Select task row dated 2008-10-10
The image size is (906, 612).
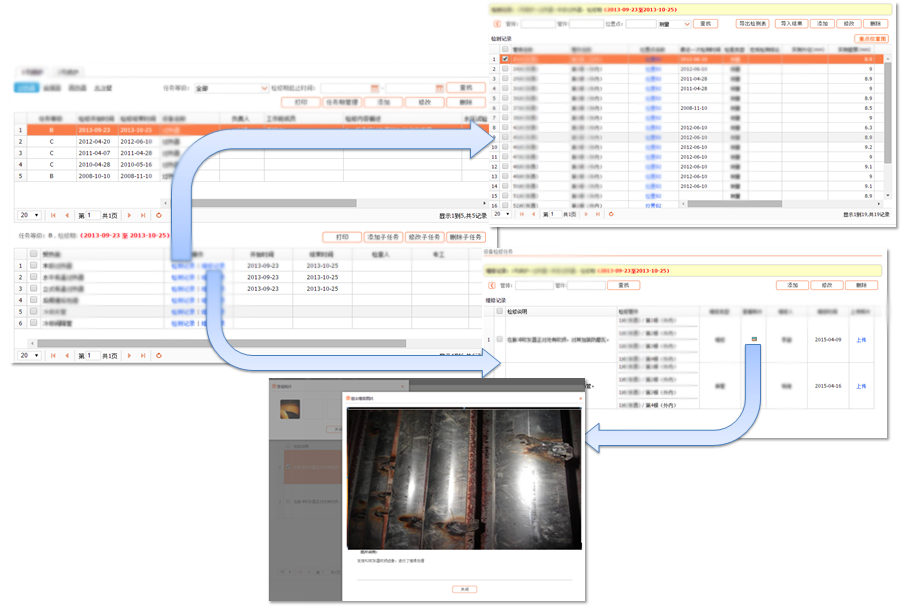pyautogui.click(x=251, y=176)
